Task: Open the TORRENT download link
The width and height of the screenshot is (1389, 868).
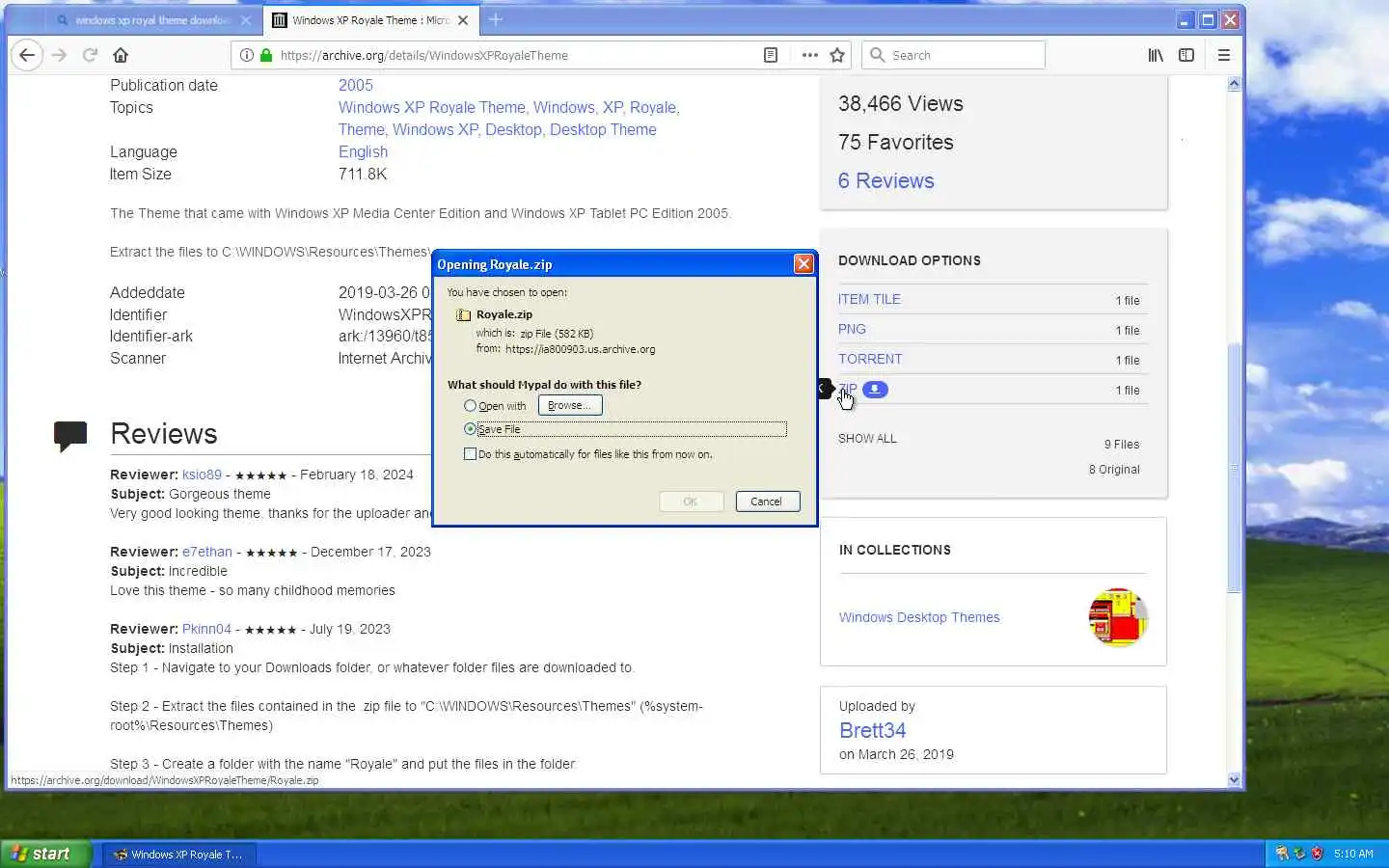Action: (x=870, y=360)
